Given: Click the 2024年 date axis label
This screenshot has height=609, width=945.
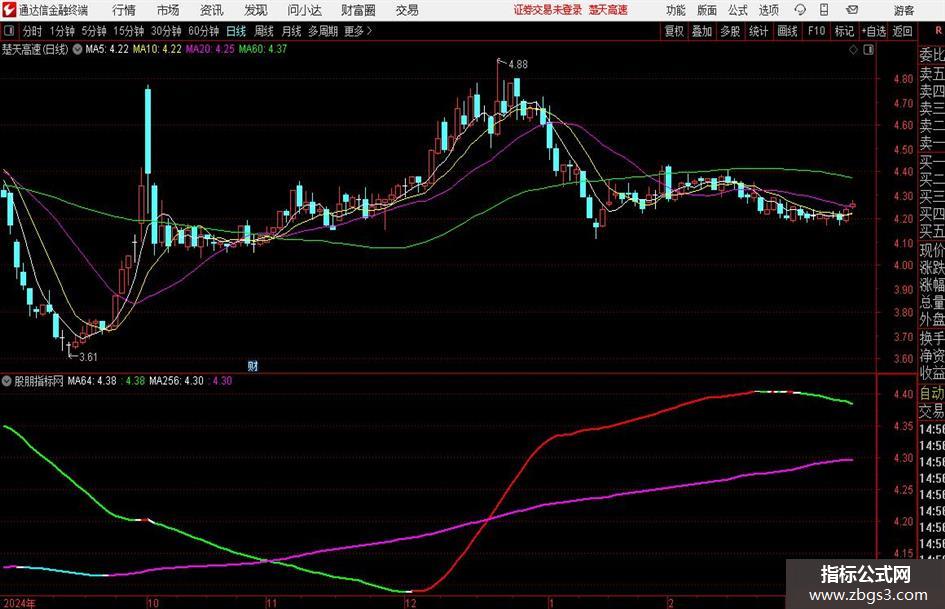Looking at the screenshot, I should pyautogui.click(x=19, y=603).
